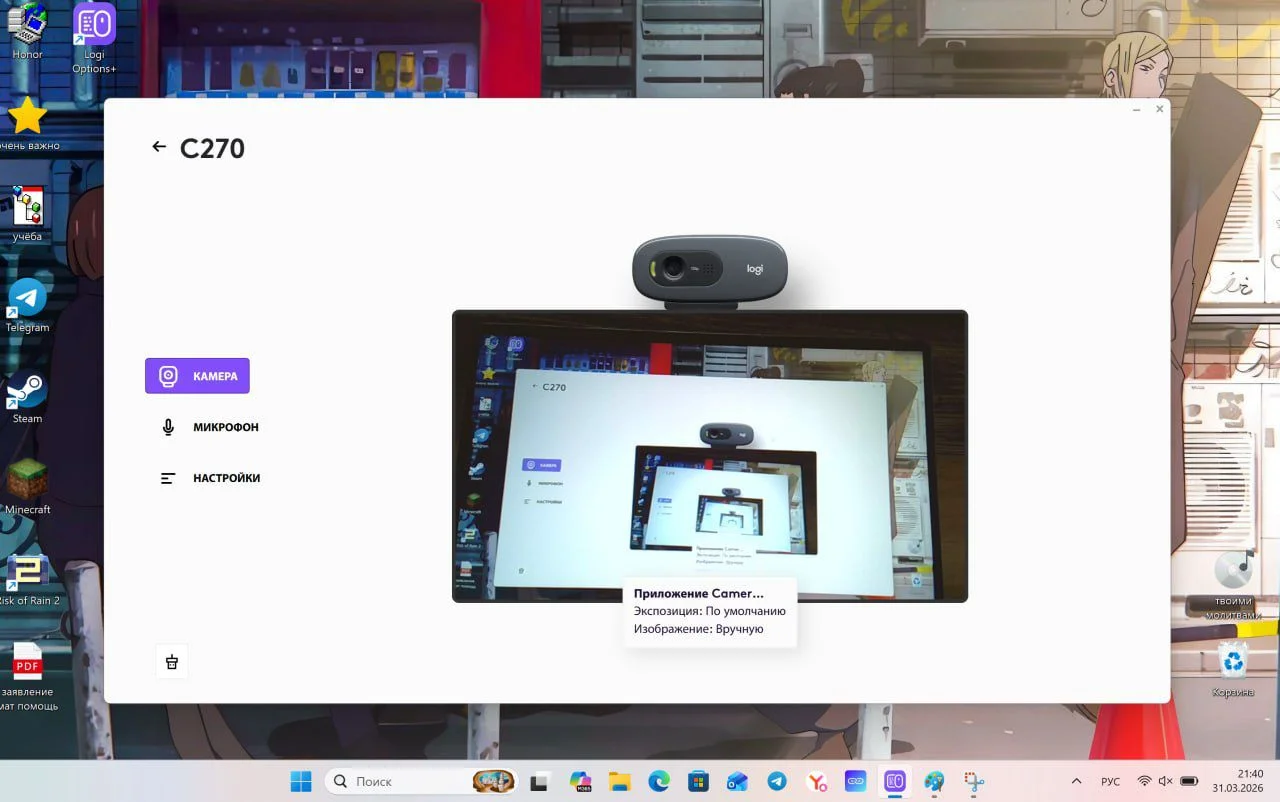1280x802 pixels.
Task: Select the Logi Options+ desktop shortcut
Action: (x=94, y=38)
